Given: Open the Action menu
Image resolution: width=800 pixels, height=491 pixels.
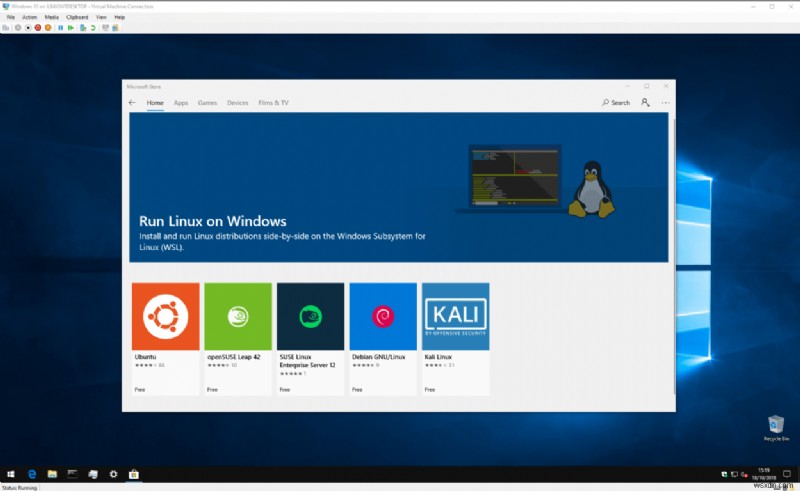Looking at the screenshot, I should point(29,17).
